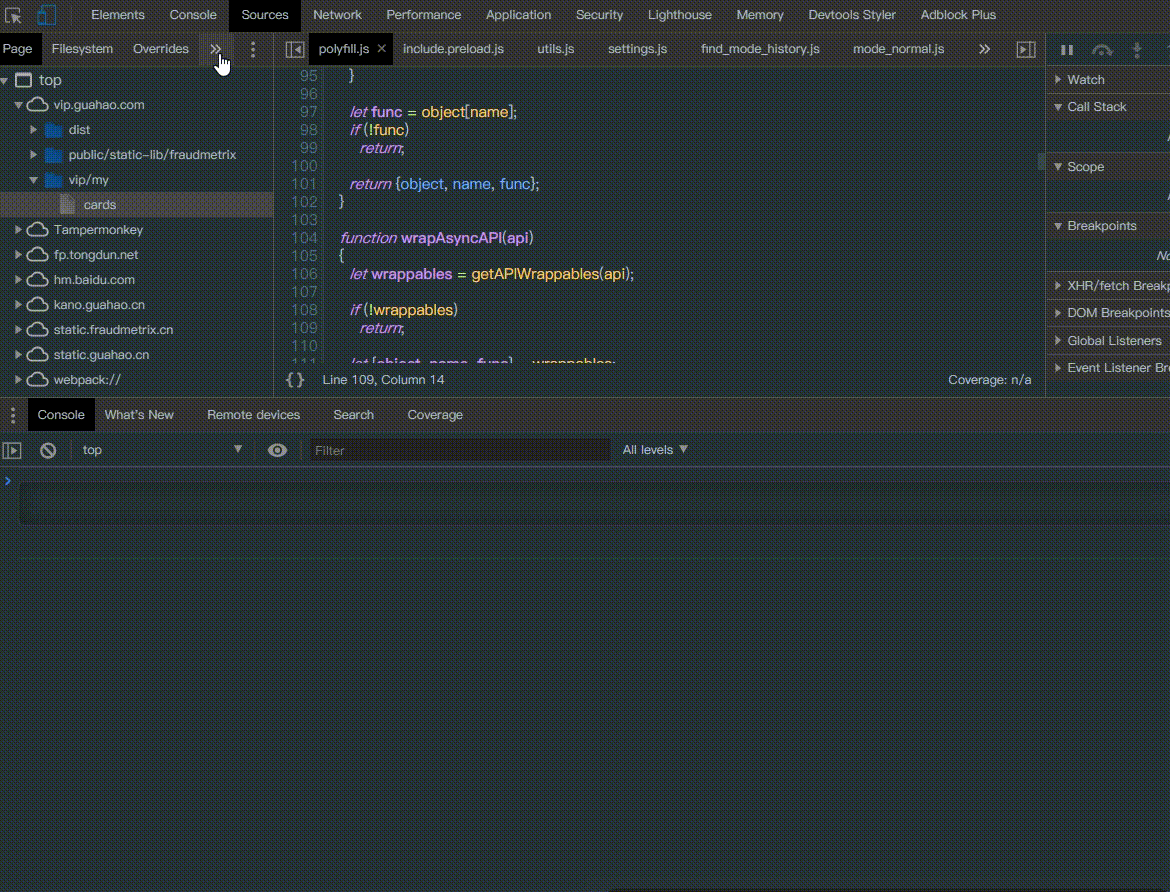1170x892 pixels.
Task: Hide the navigator sidebar pane
Action: click(x=295, y=49)
